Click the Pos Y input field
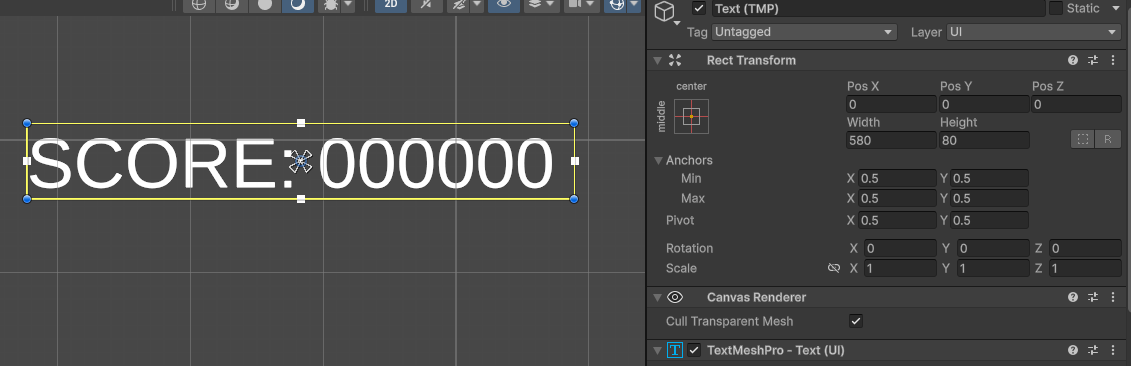 (985, 105)
